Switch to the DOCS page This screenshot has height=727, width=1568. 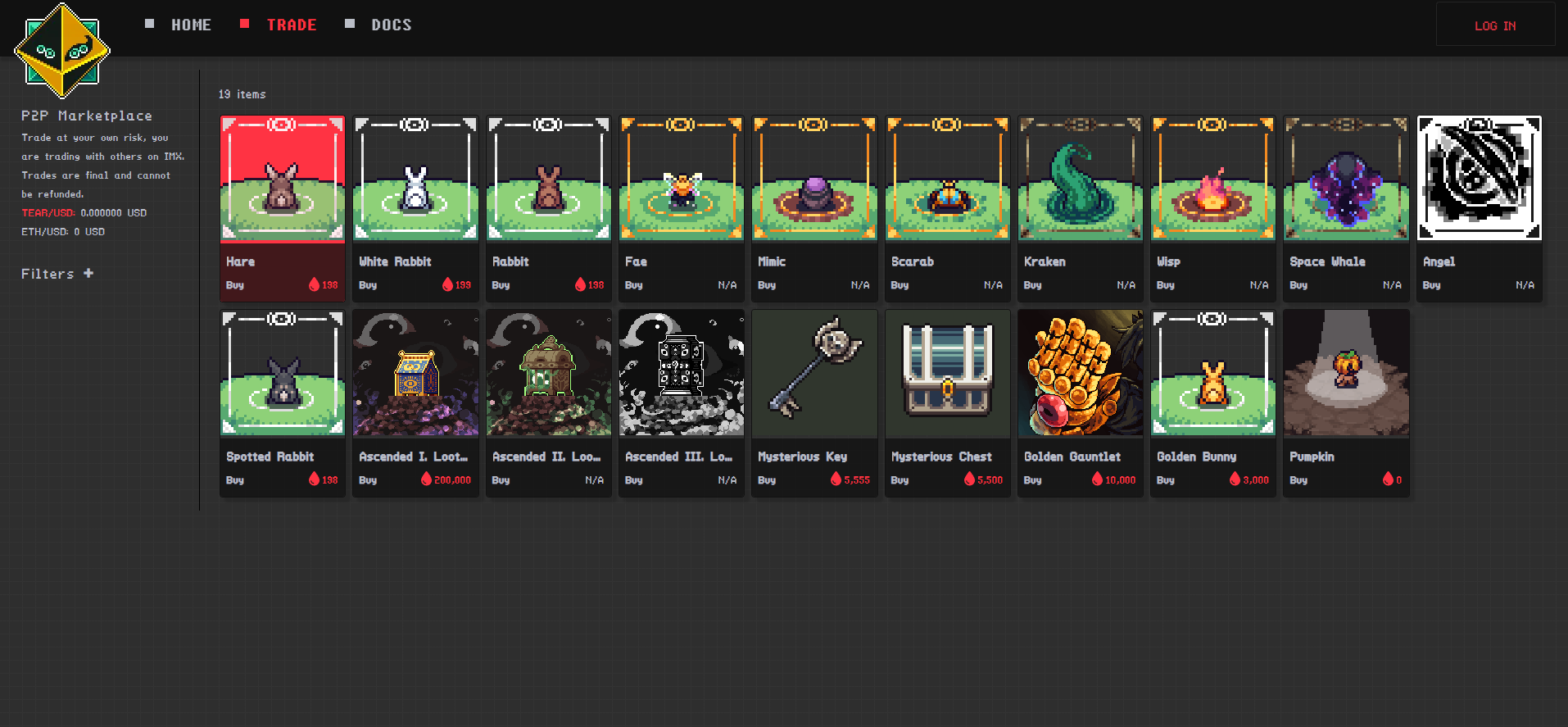(391, 25)
